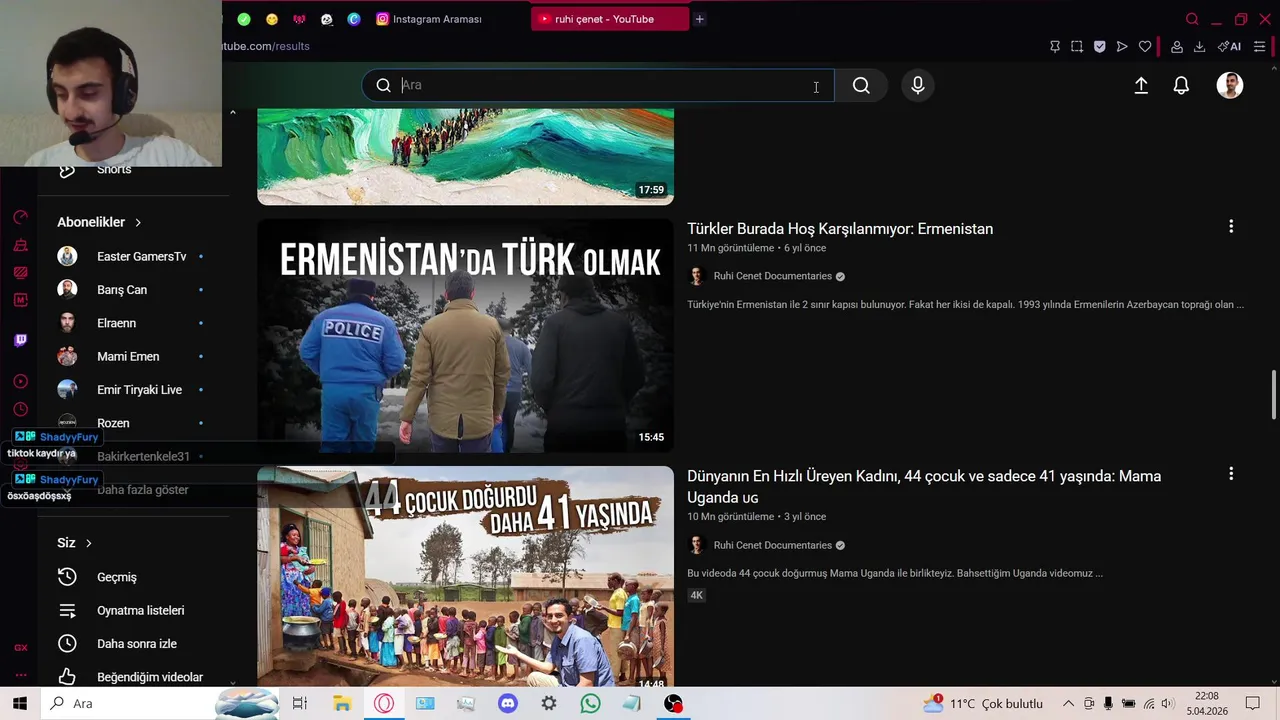Start voice search with microphone icon

pos(918,85)
